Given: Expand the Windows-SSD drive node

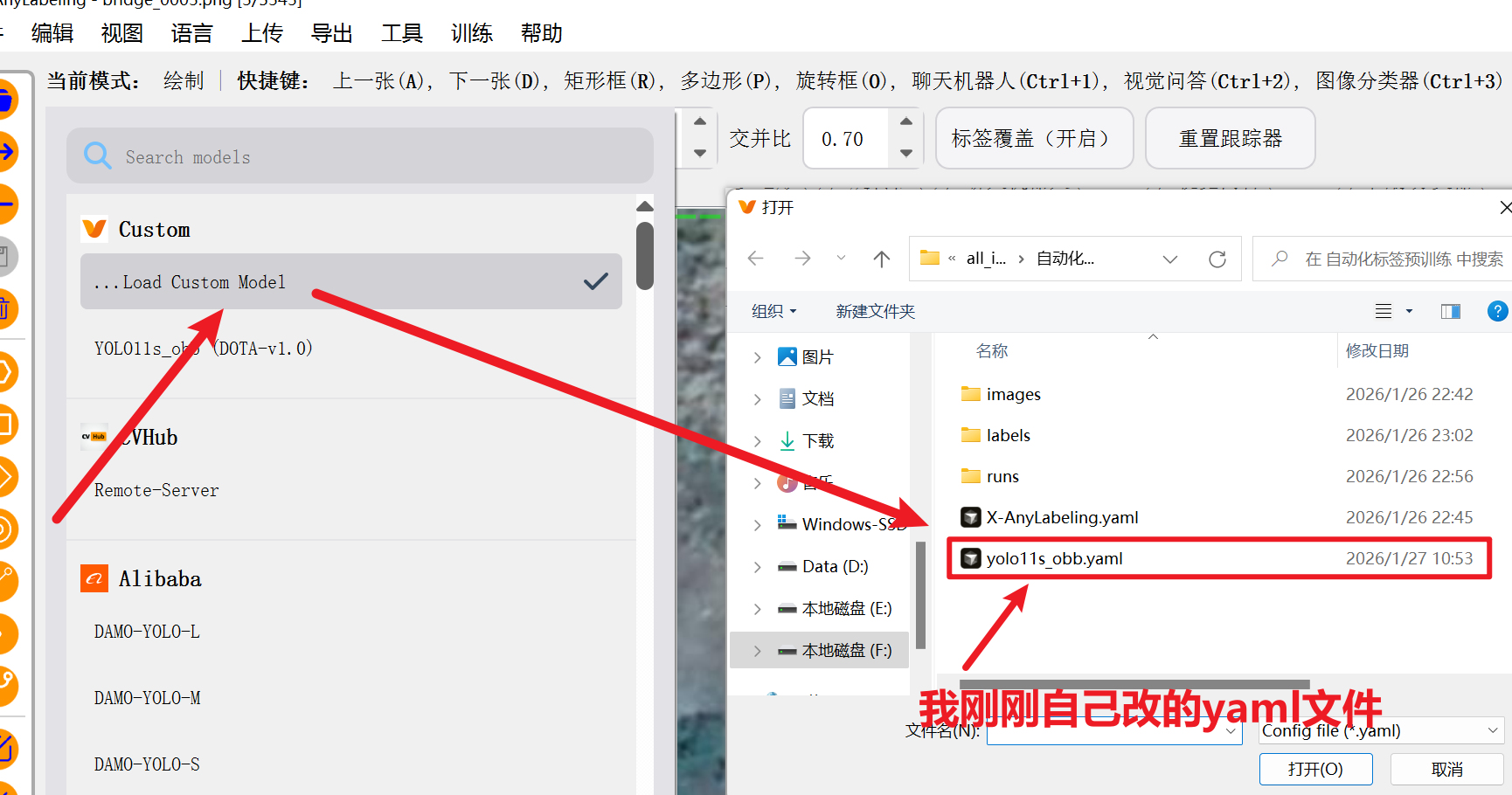Looking at the screenshot, I should [757, 525].
